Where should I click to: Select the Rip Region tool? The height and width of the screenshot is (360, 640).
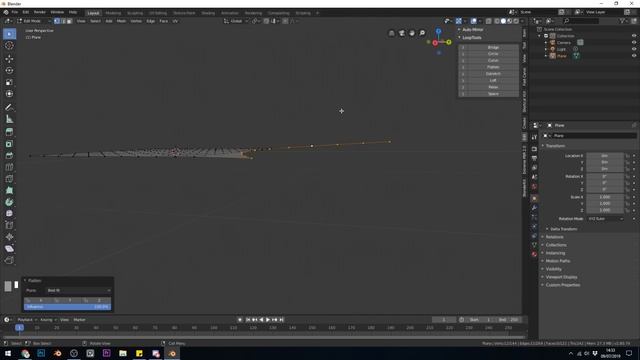[9, 260]
